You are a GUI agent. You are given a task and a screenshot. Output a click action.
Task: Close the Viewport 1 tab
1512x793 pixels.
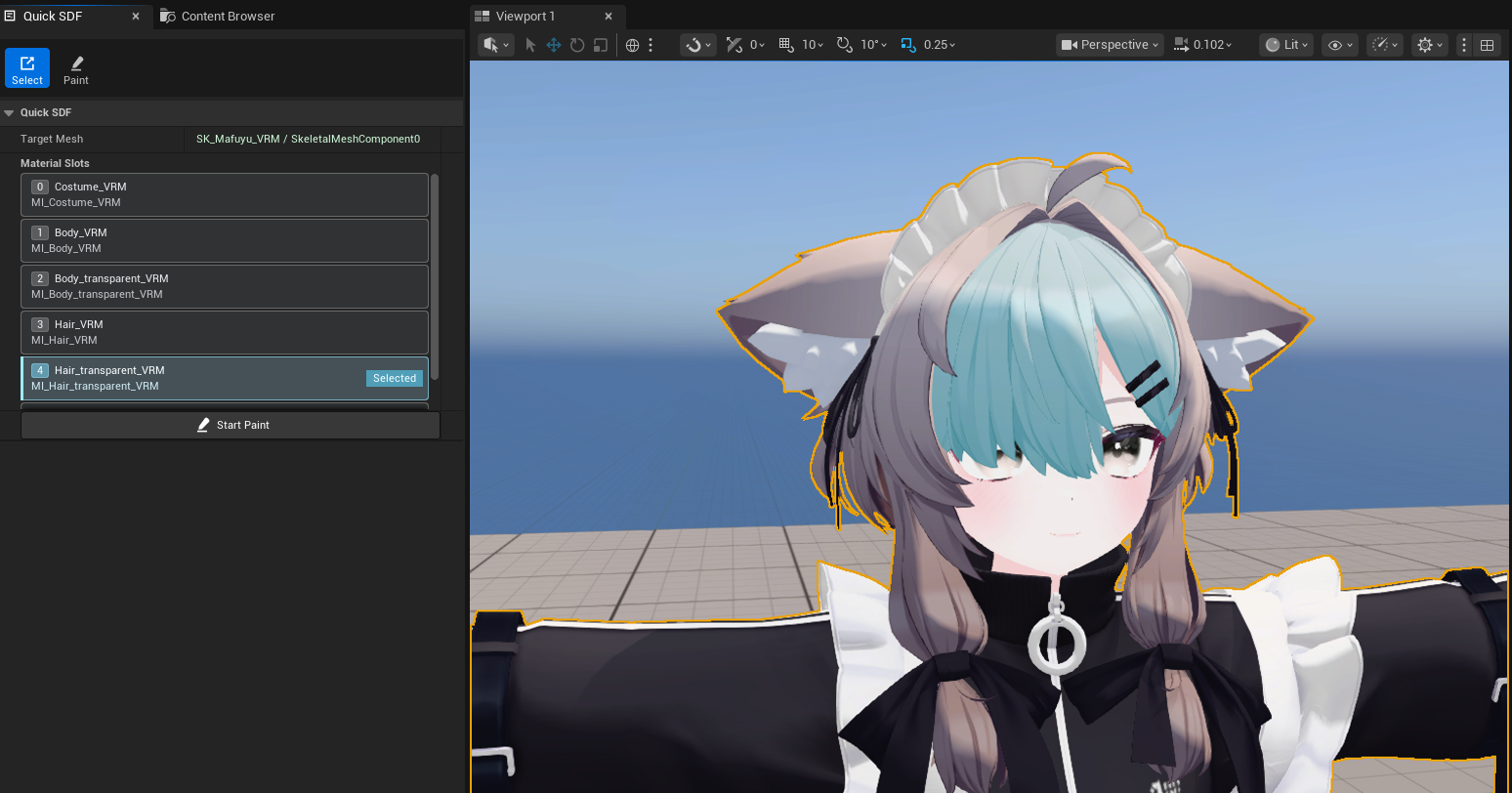click(x=609, y=16)
